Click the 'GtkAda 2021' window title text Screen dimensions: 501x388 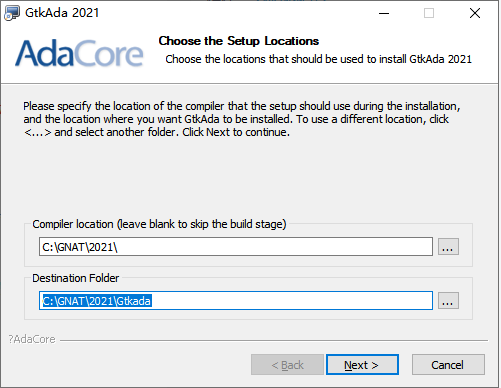click(x=62, y=13)
